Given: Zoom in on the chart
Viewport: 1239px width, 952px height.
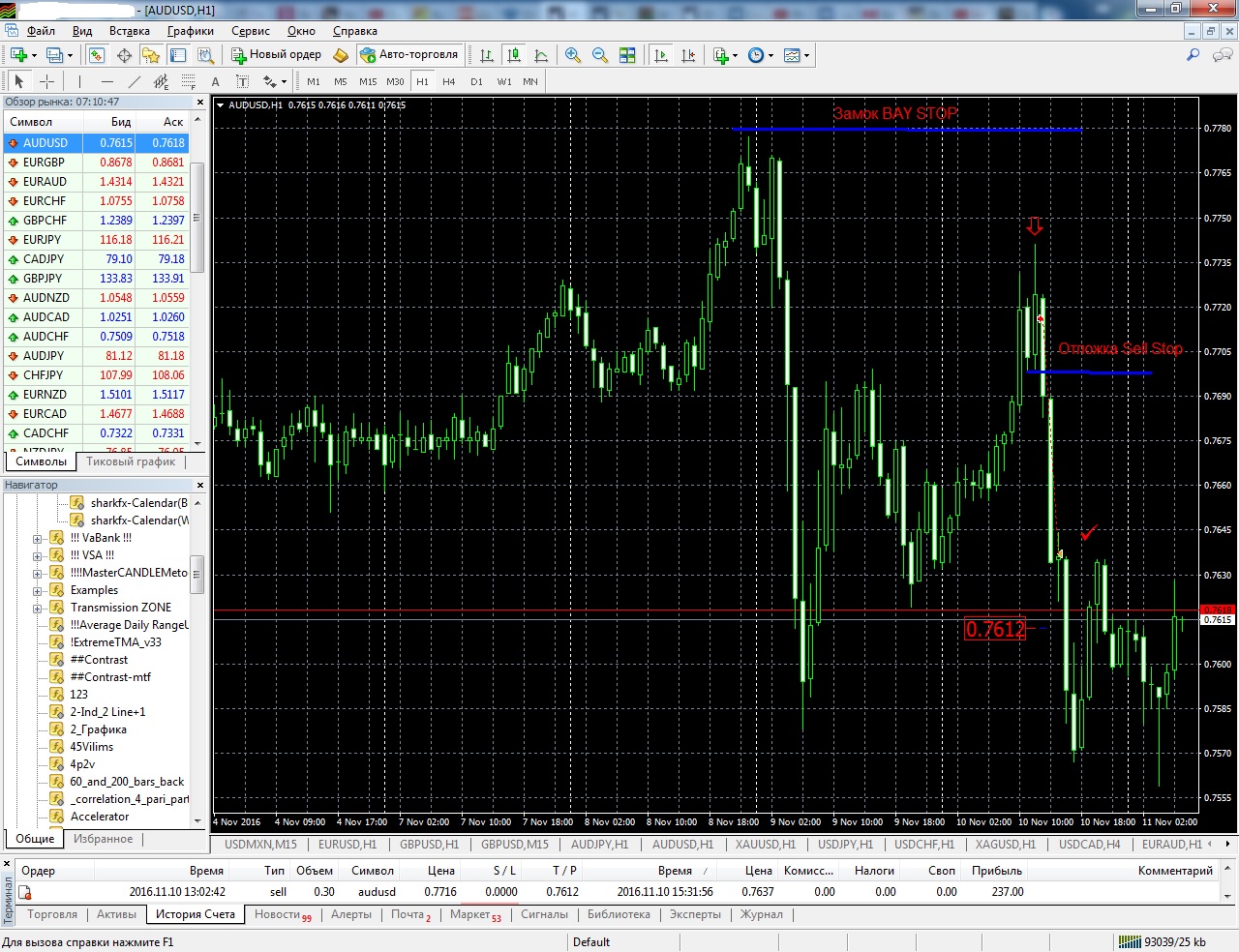Looking at the screenshot, I should tap(573, 55).
